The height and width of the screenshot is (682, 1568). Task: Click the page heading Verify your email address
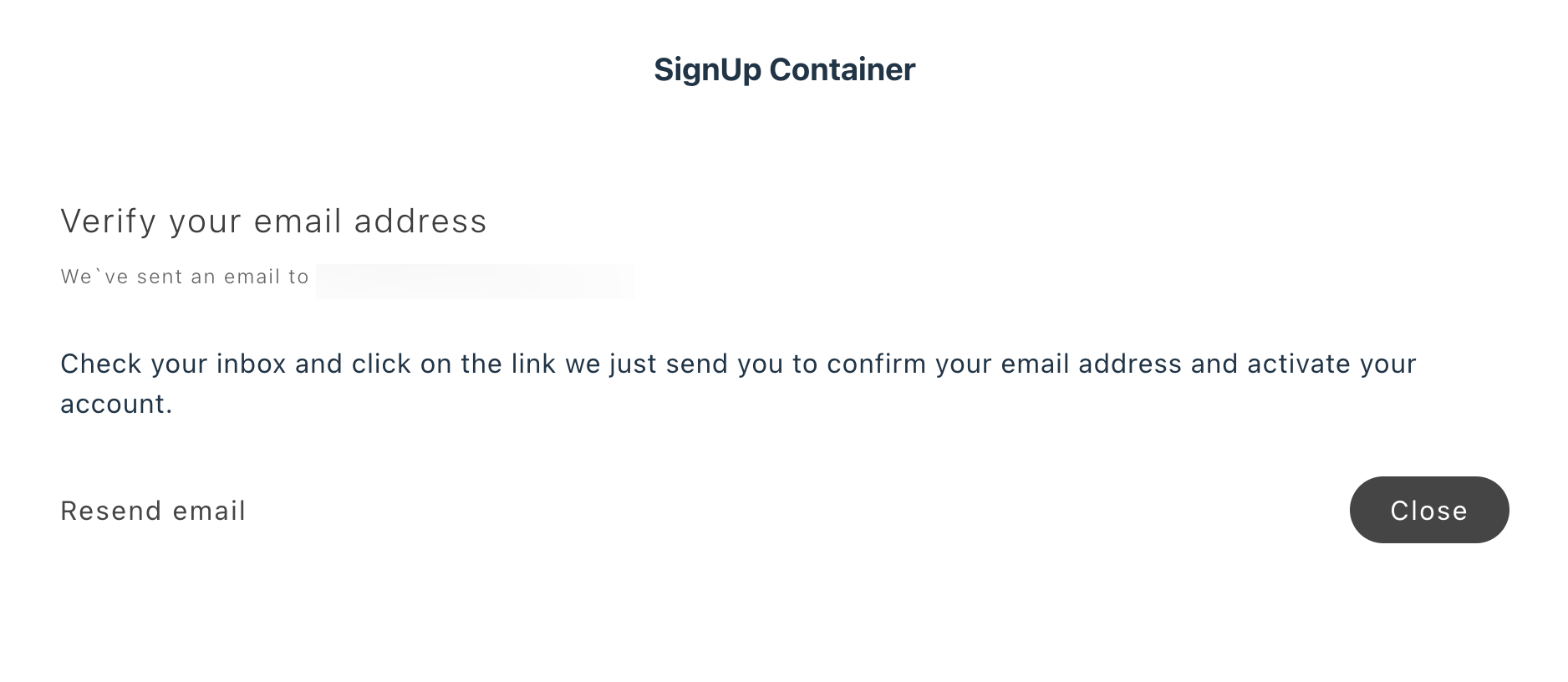click(x=273, y=221)
